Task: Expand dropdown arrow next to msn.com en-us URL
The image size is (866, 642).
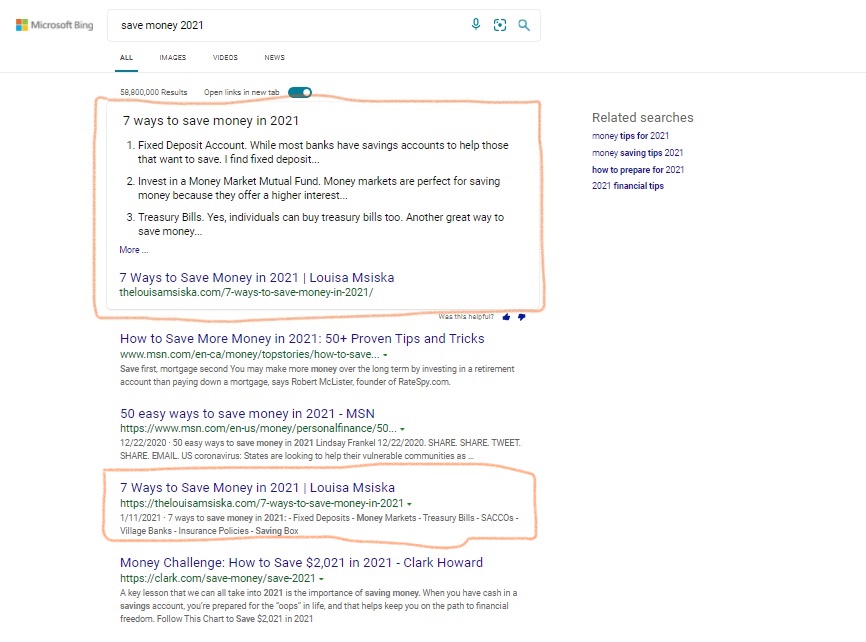Action: (x=403, y=429)
